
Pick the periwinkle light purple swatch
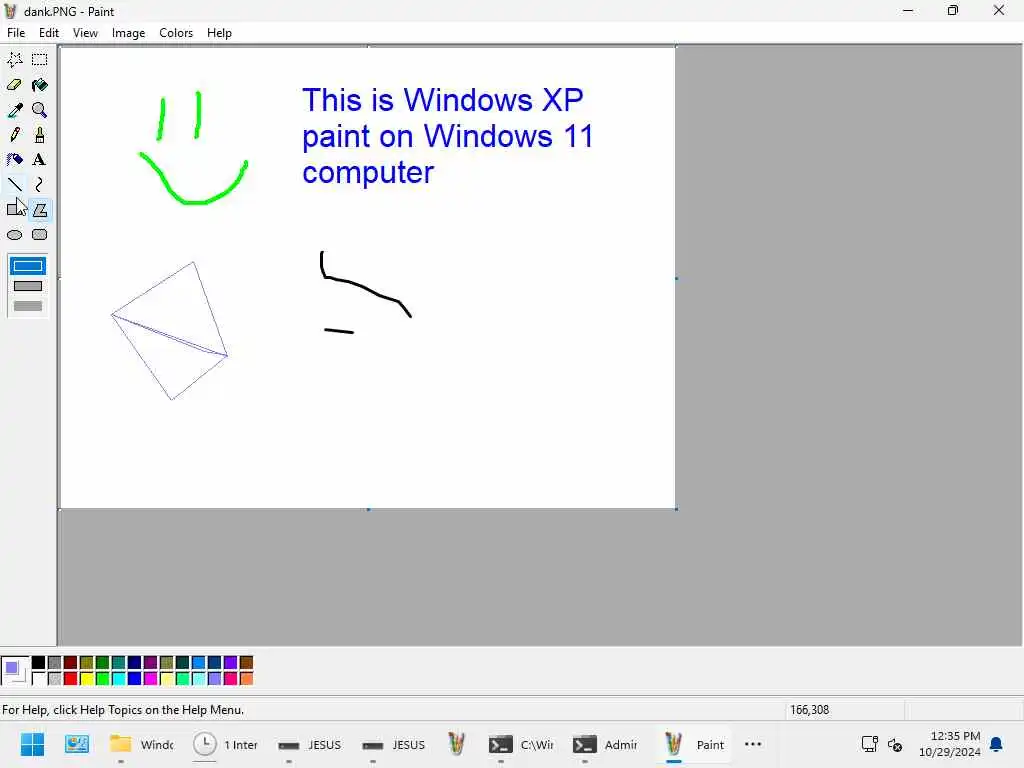tap(214, 679)
